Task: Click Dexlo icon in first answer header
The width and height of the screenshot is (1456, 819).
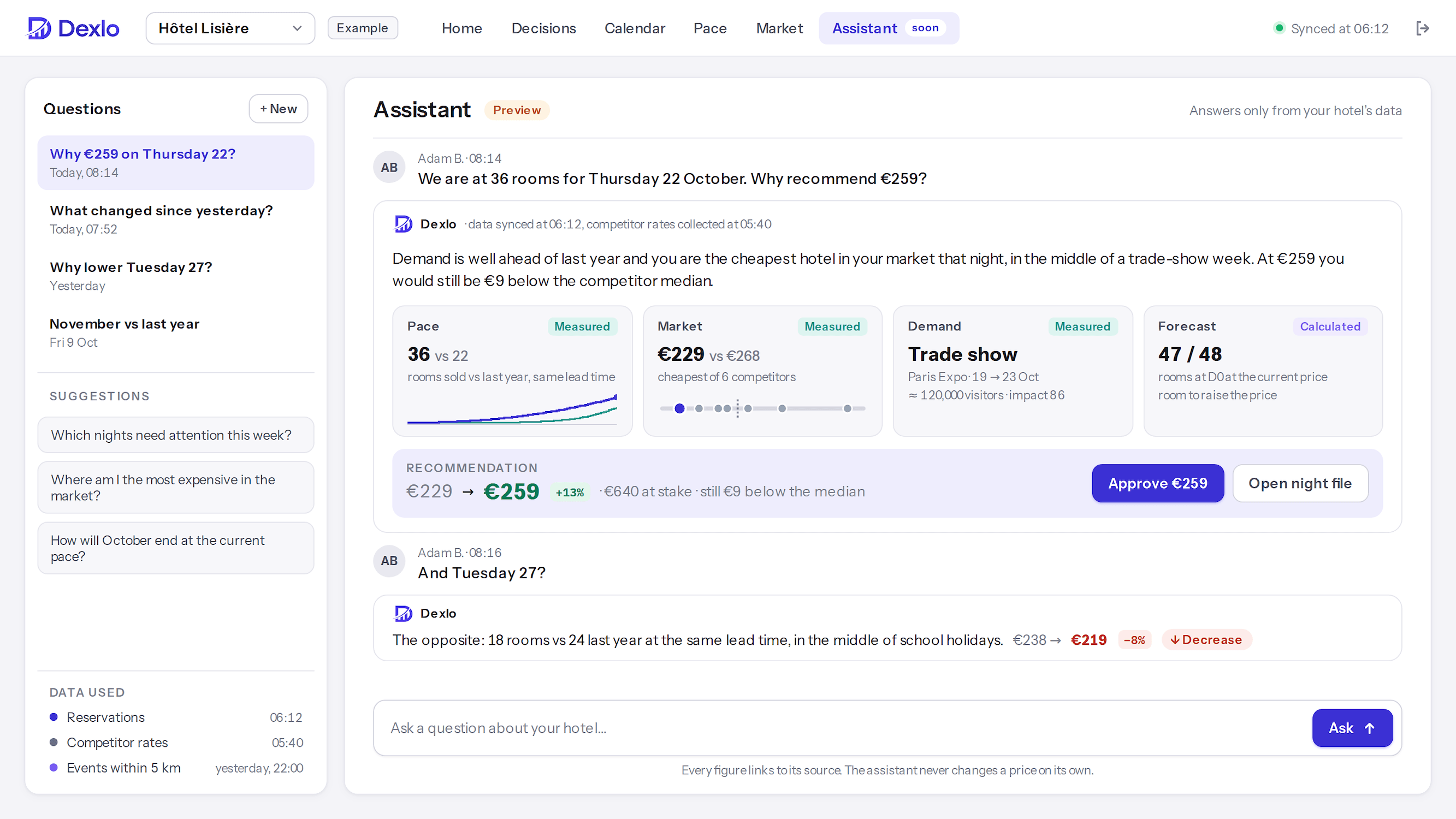Action: [403, 224]
